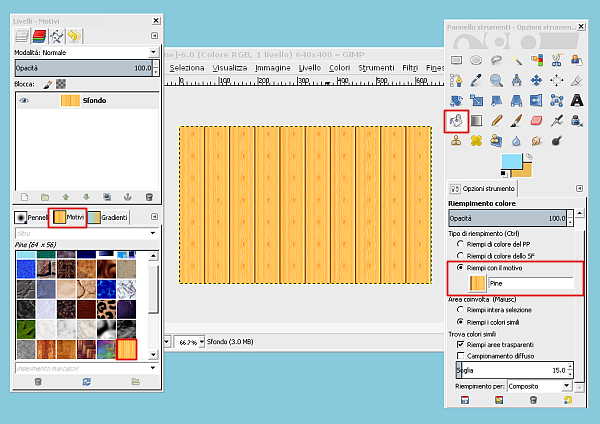Screen dimensions: 600x424
Task: Select the Pencil tool
Action: 495,121
